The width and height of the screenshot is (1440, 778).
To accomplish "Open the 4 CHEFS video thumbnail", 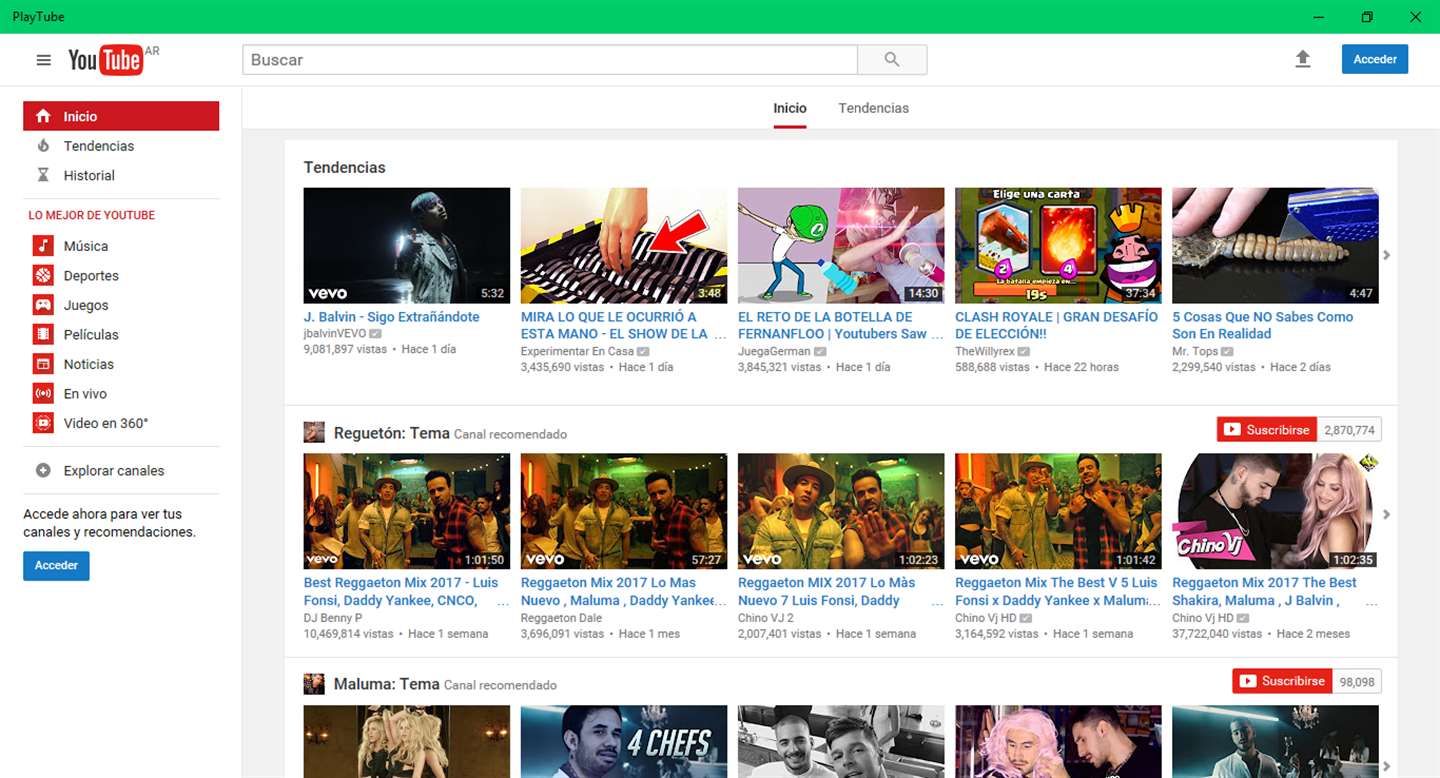I will click(x=624, y=741).
